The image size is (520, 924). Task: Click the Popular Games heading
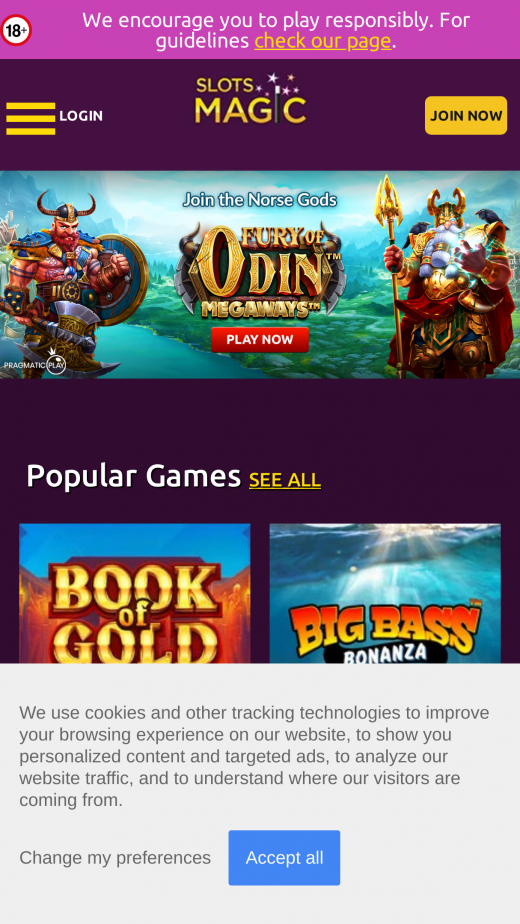134,476
